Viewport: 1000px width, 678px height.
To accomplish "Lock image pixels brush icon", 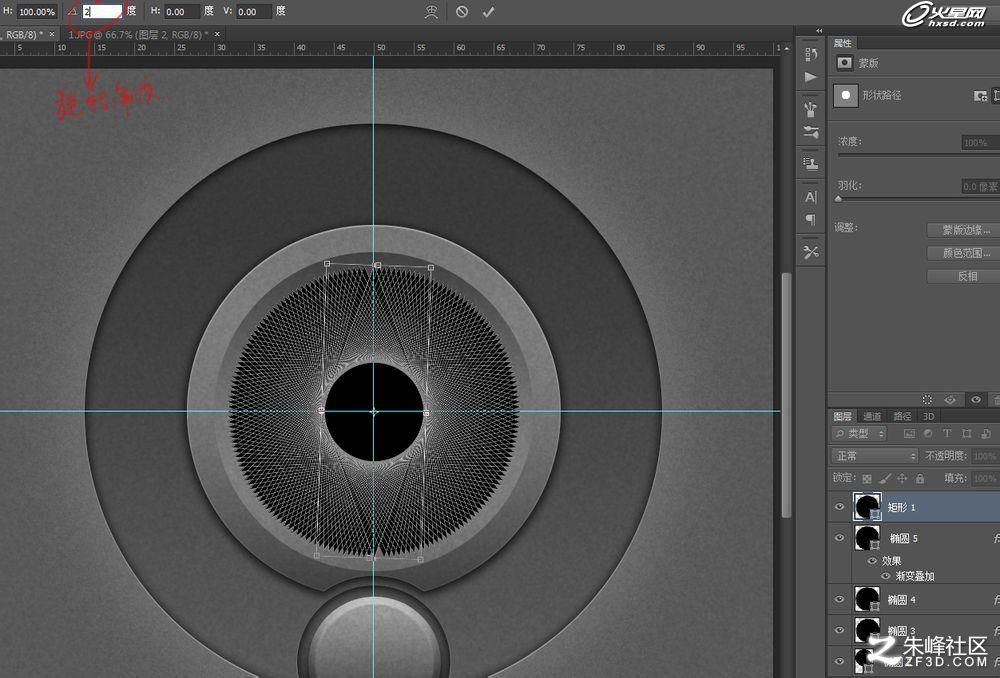I will point(885,478).
